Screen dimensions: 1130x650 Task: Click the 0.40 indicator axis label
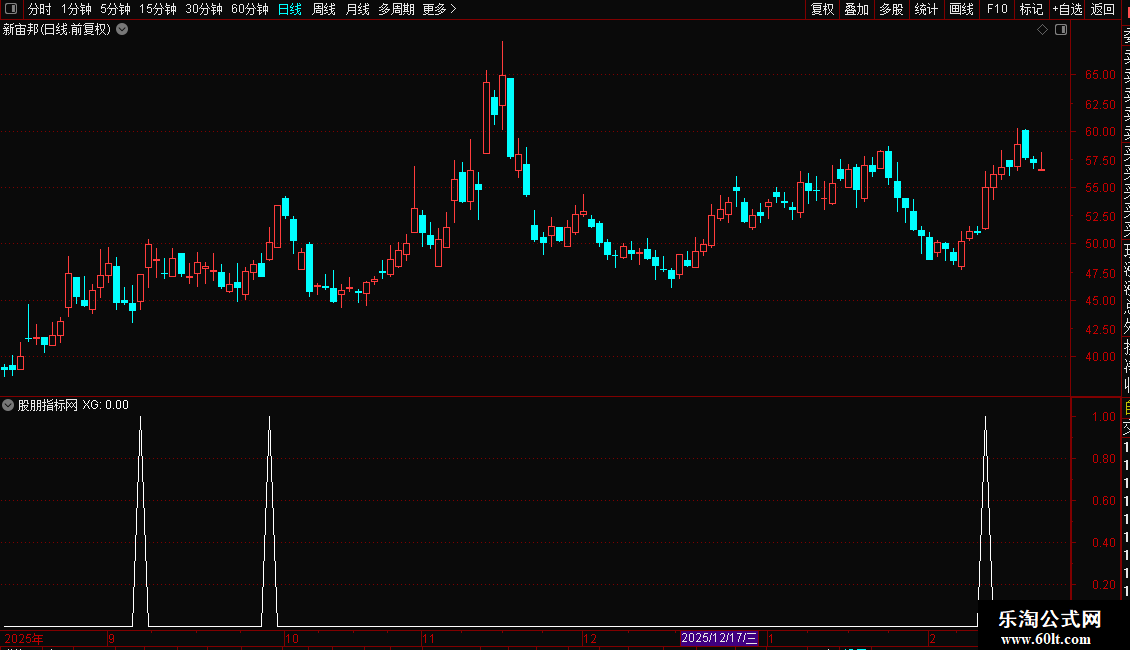(1104, 543)
